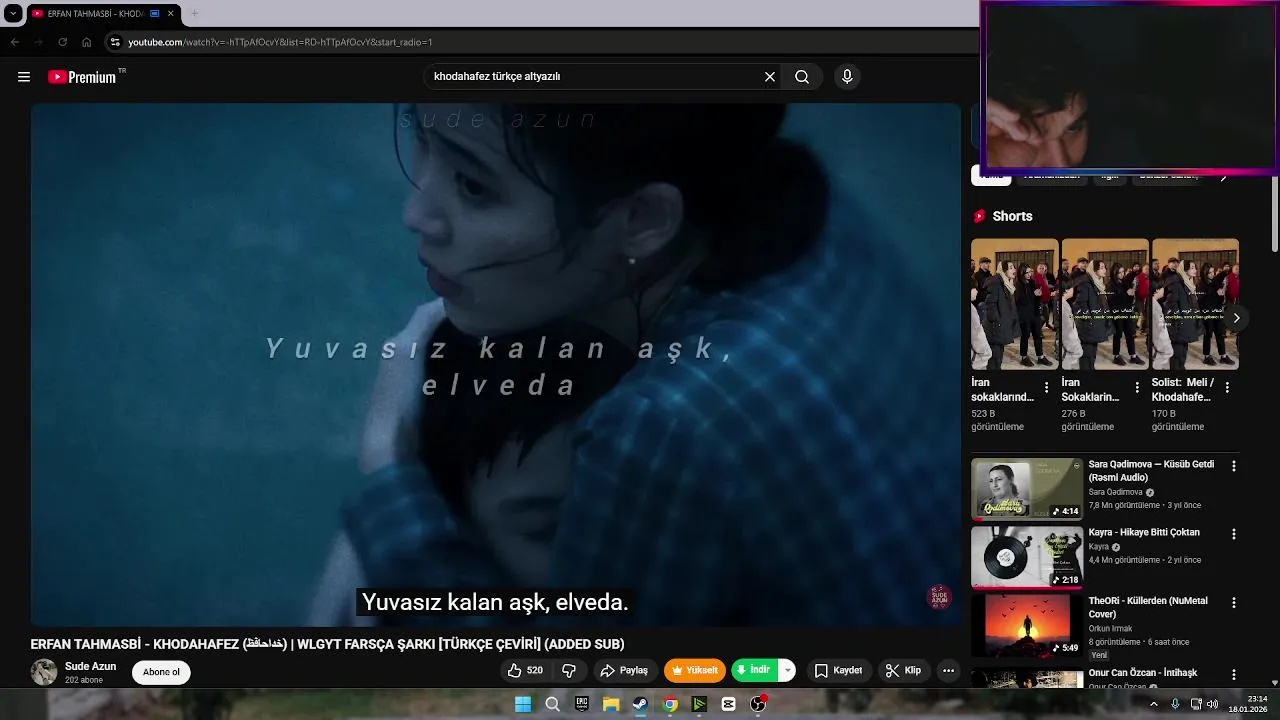Download video with green İndir button
This screenshot has height=720, width=1280.
[x=754, y=671]
